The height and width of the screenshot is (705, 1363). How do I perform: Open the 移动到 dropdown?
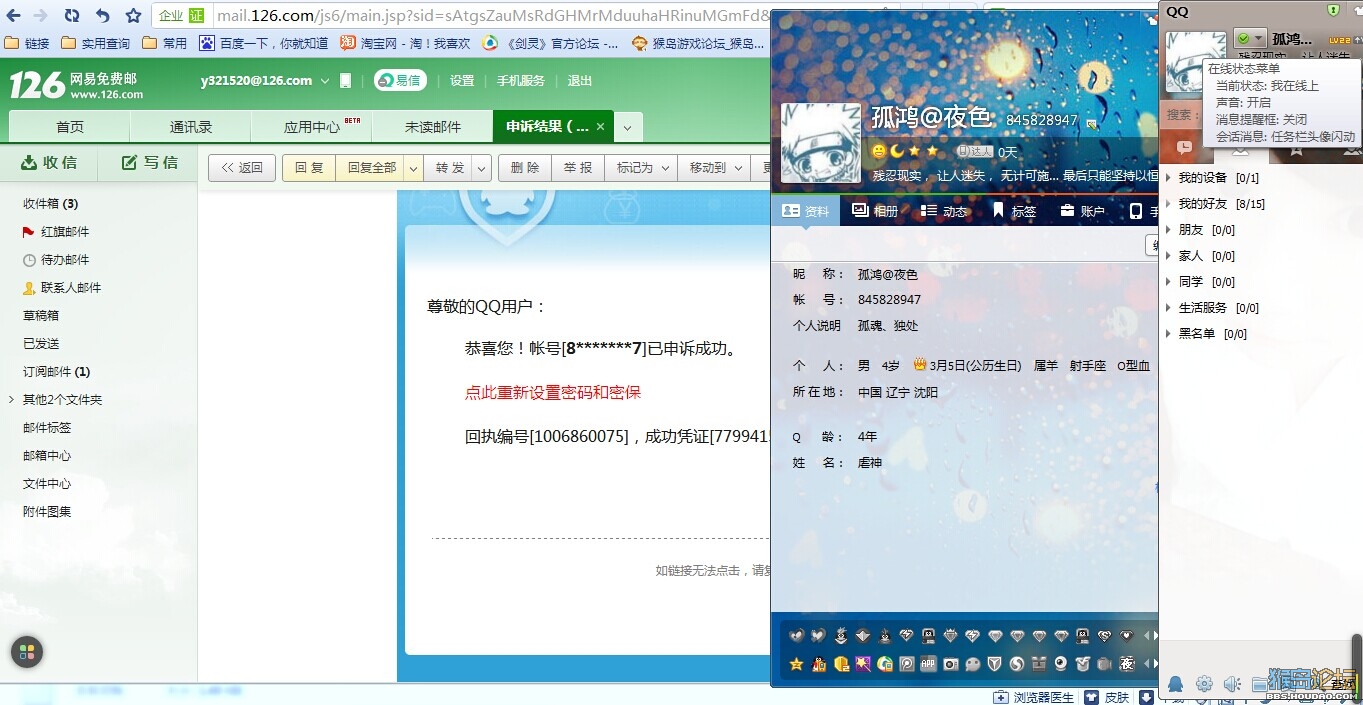coord(714,168)
